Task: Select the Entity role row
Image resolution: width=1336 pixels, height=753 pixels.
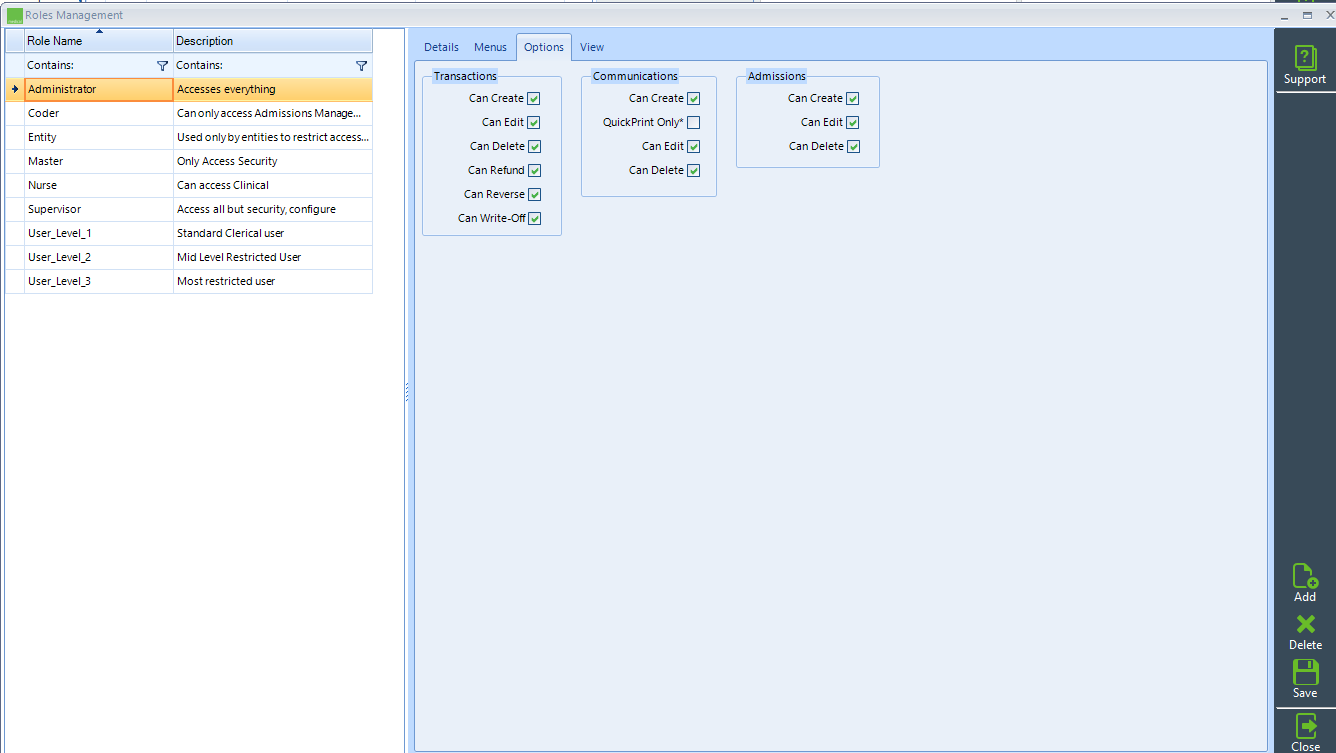Action: [189, 137]
